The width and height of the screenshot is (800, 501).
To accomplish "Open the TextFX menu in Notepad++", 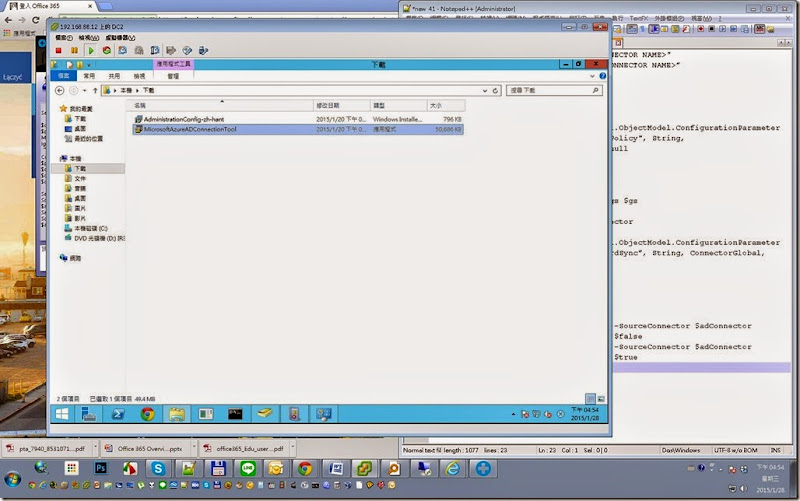I will (639, 18).
